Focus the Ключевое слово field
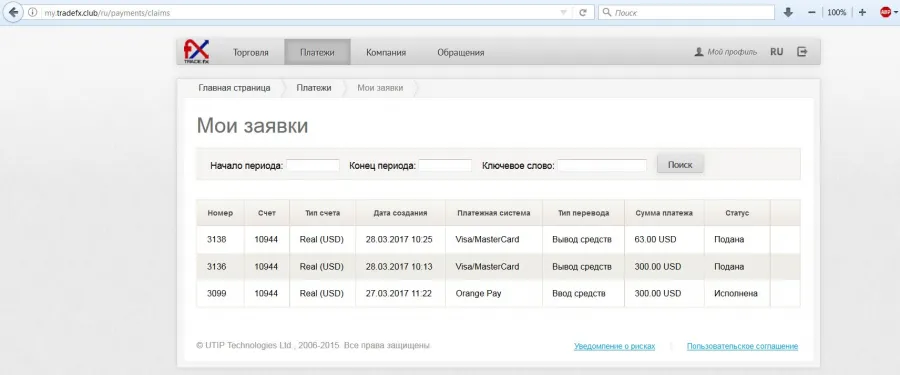 602,165
